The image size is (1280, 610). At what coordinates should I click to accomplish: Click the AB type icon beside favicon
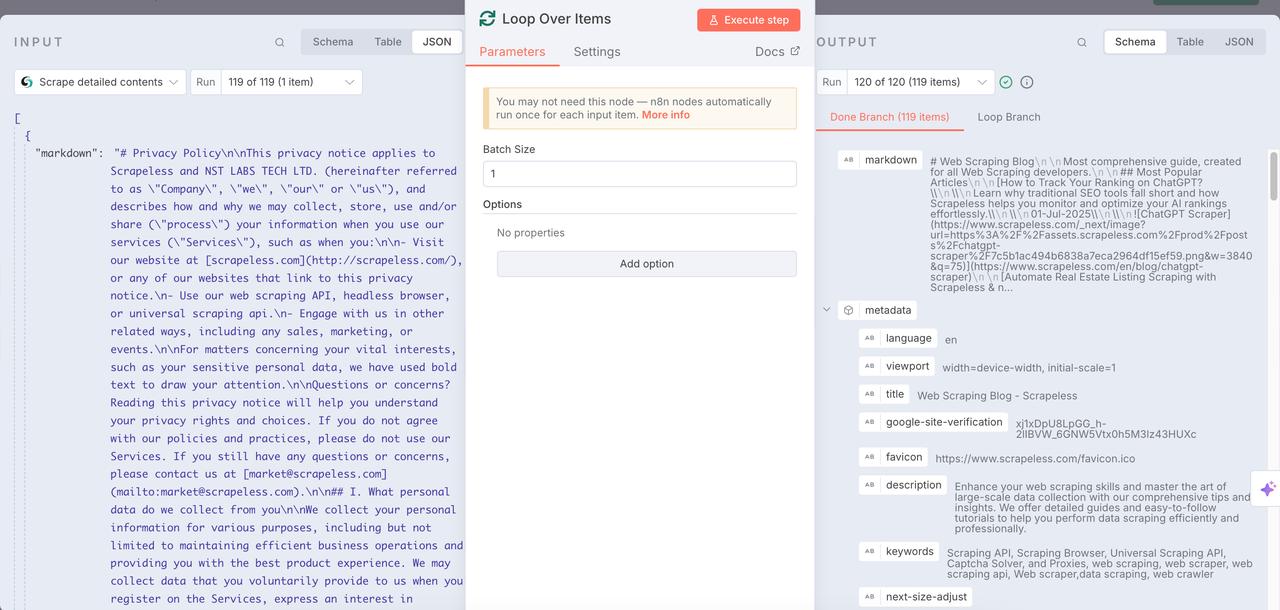[x=870, y=457]
